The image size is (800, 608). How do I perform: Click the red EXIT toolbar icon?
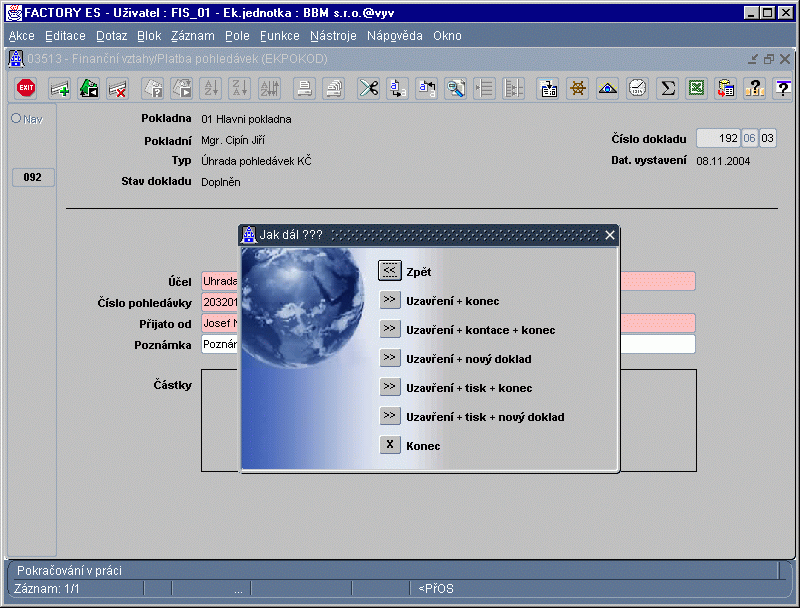click(26, 88)
